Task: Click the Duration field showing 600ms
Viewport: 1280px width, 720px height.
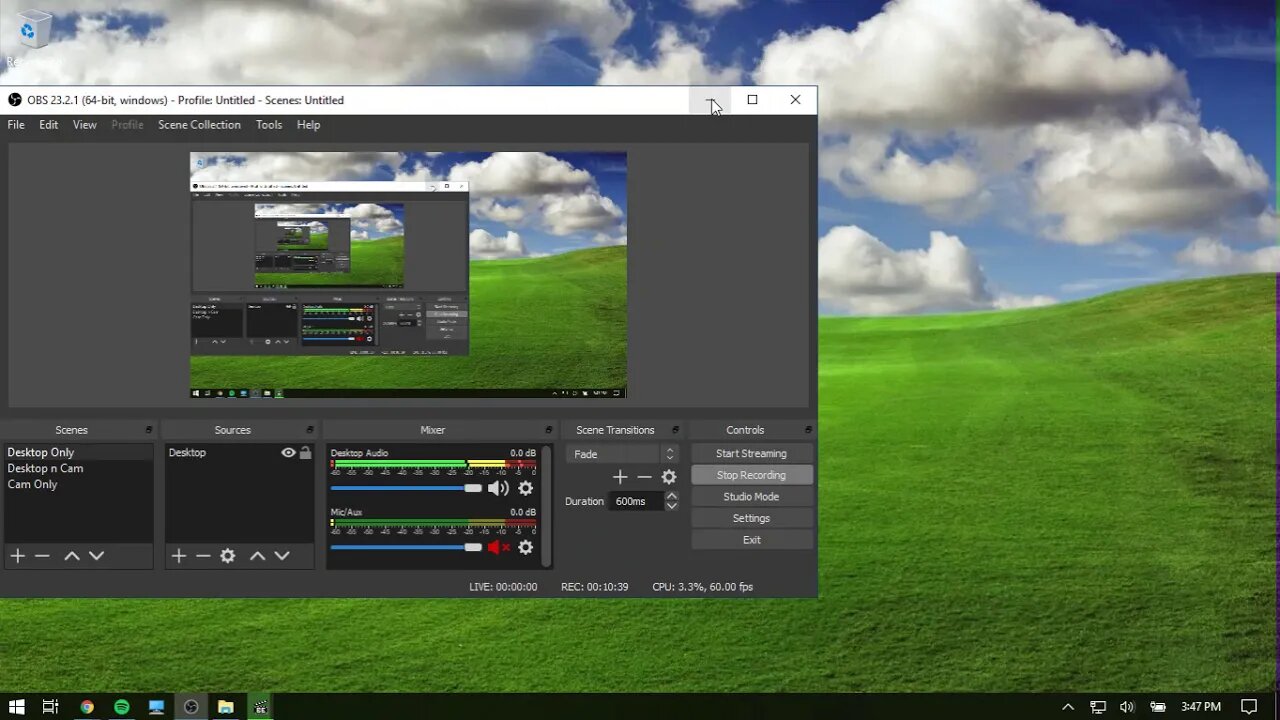Action: (637, 501)
